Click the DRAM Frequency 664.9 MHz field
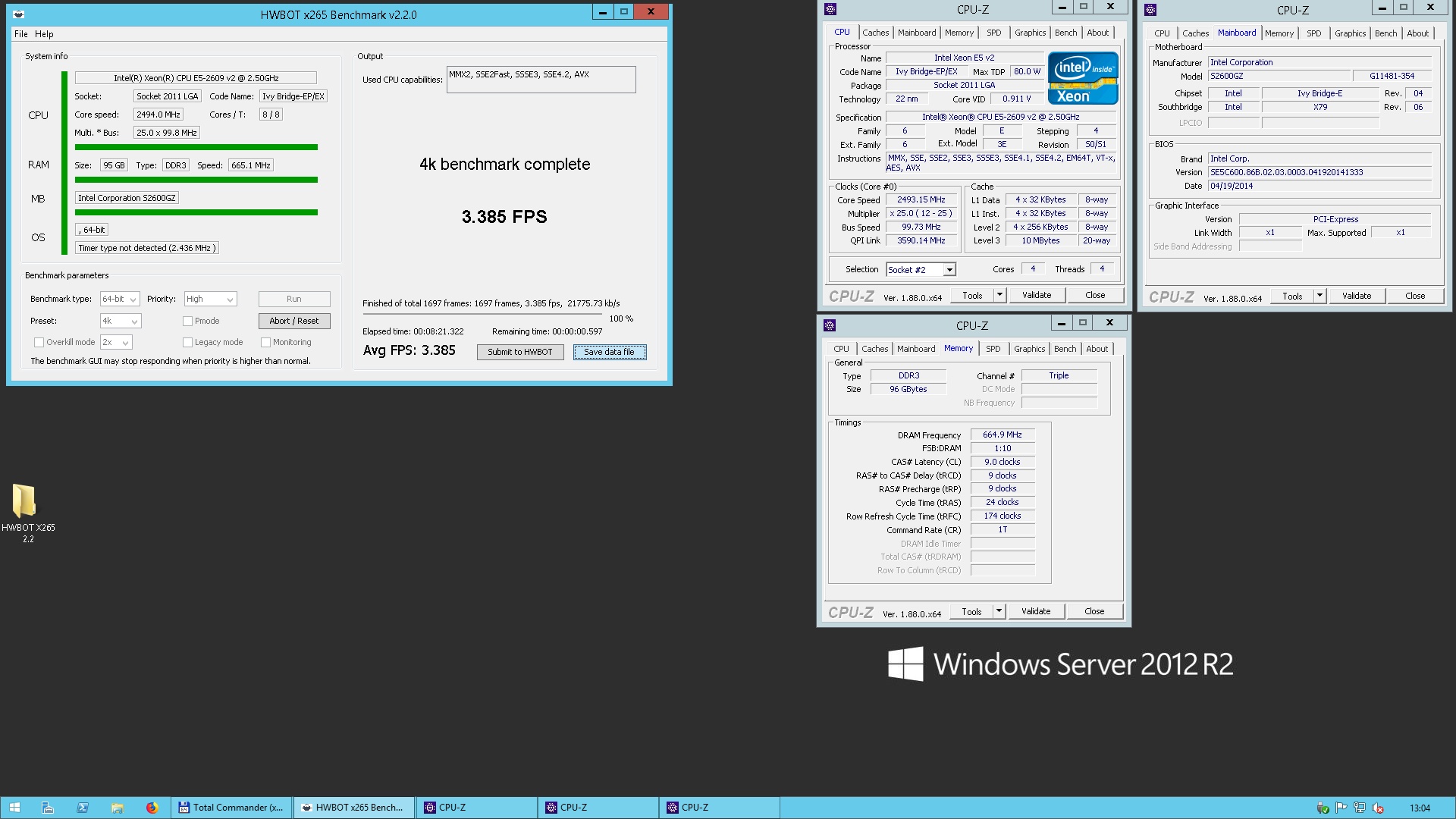This screenshot has height=819, width=1456. [1003, 435]
